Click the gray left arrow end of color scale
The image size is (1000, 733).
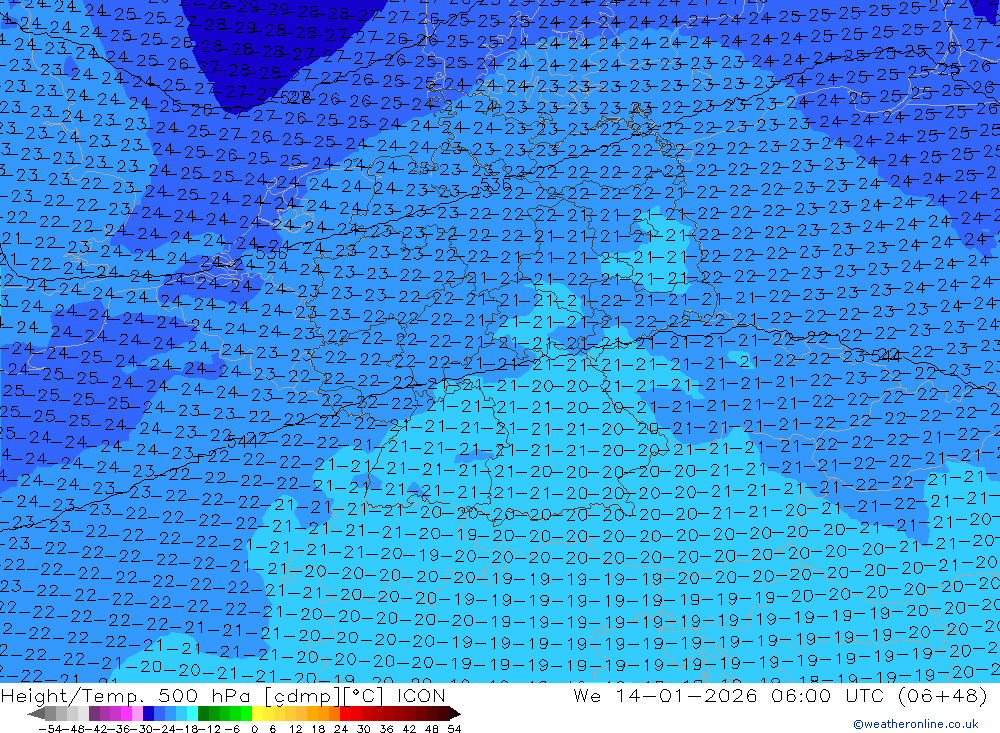(36, 714)
